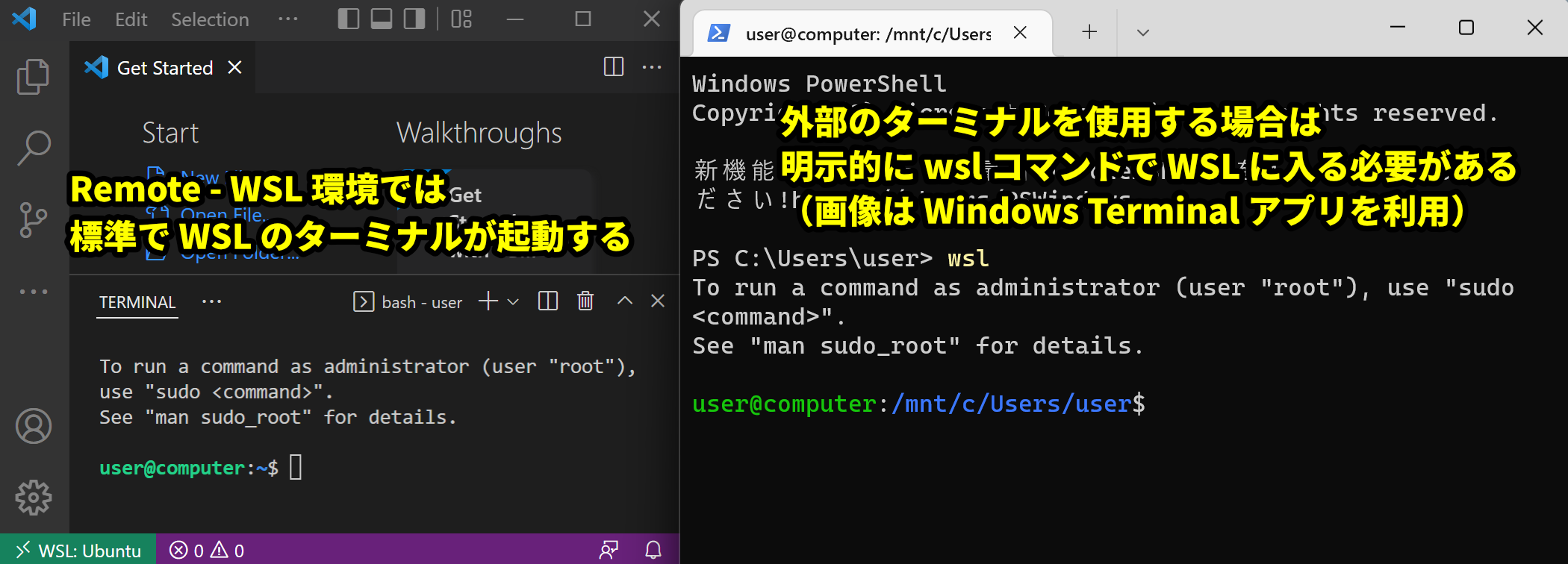Screen dimensions: 1568x564
Task: Split the editor to the right
Action: tap(614, 67)
